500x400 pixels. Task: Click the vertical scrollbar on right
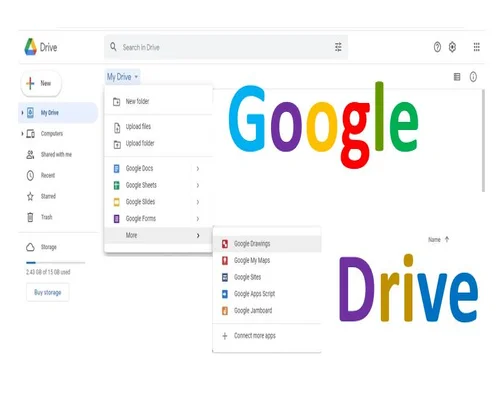click(x=483, y=141)
